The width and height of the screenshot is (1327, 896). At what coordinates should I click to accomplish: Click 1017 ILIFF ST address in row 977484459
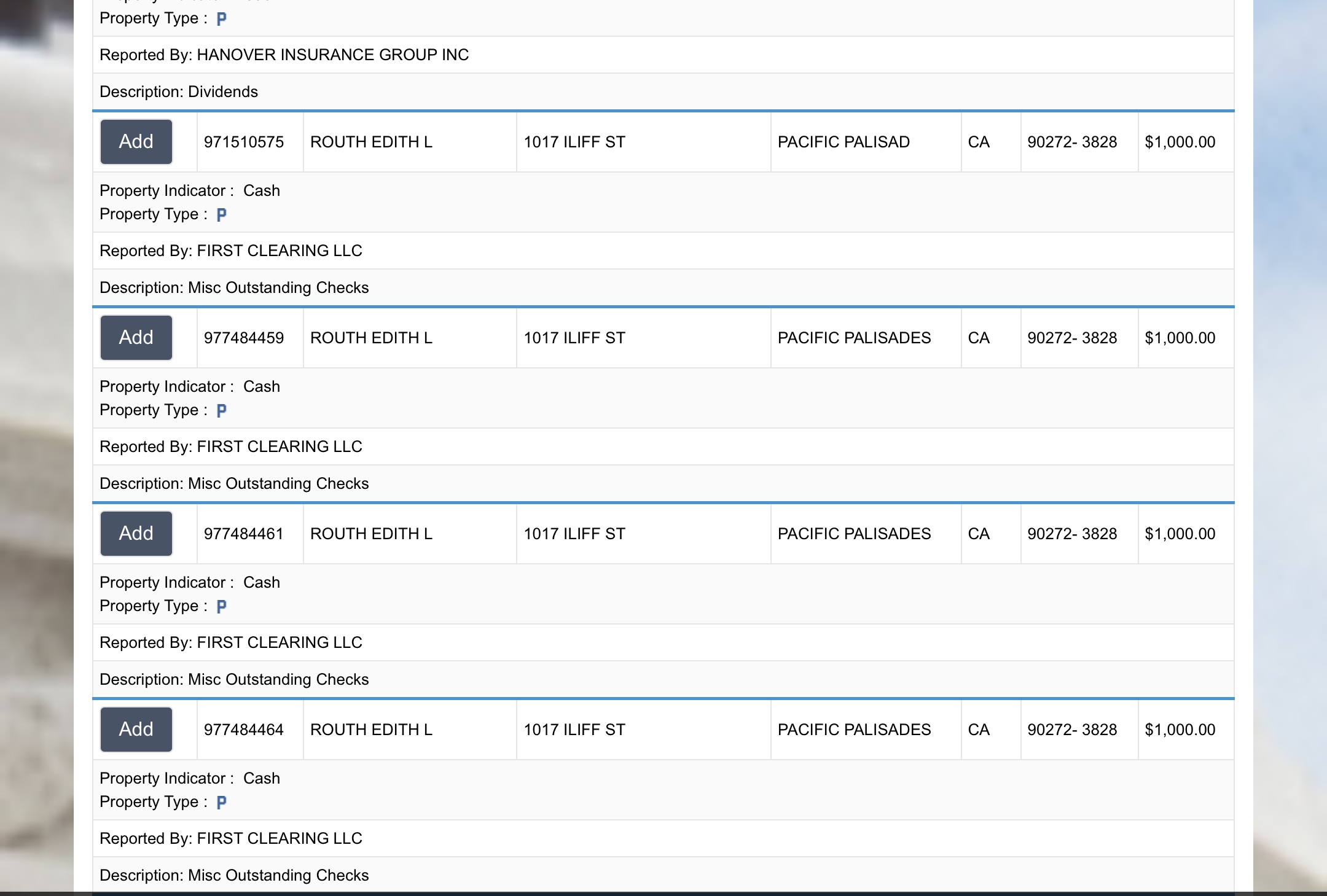point(574,338)
